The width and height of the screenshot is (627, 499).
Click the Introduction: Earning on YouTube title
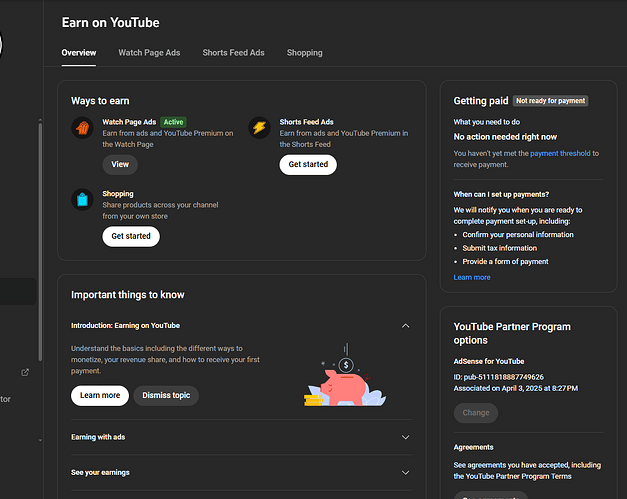126,325
